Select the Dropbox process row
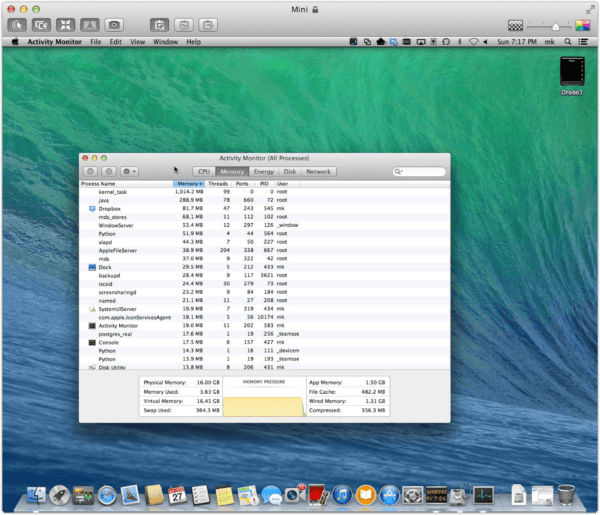 coord(110,208)
